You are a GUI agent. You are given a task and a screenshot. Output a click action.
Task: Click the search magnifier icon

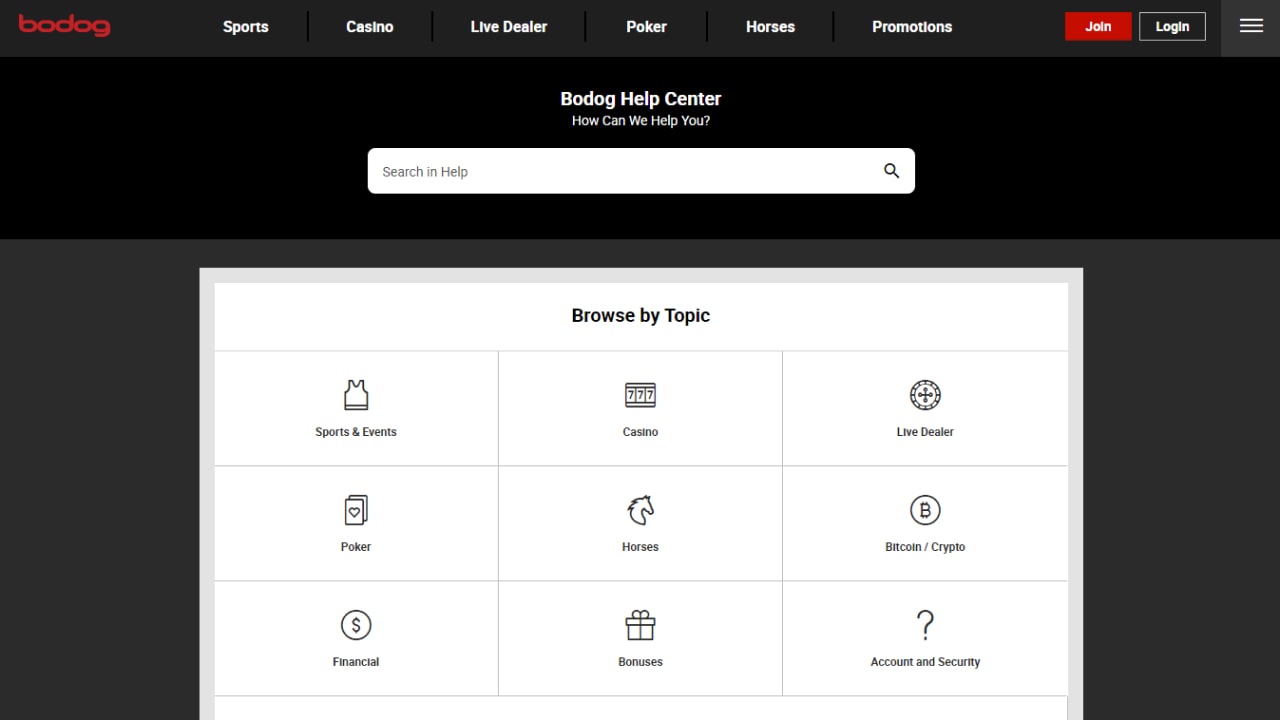890,170
